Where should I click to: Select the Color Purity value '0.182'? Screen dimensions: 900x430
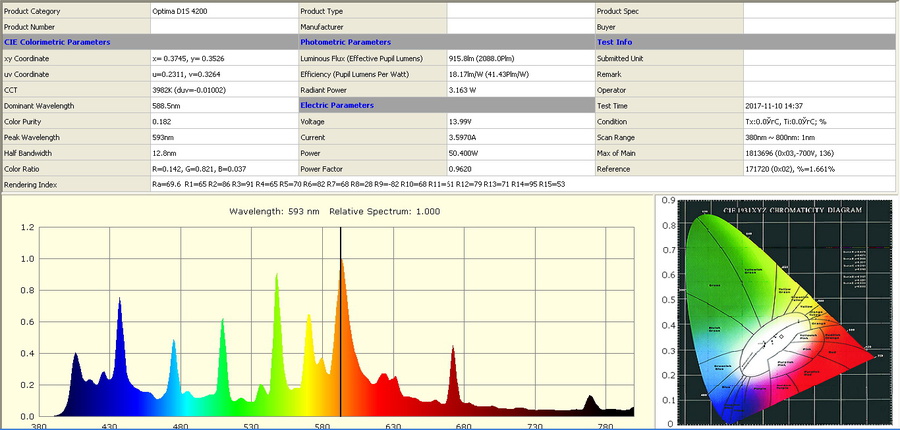coord(161,122)
